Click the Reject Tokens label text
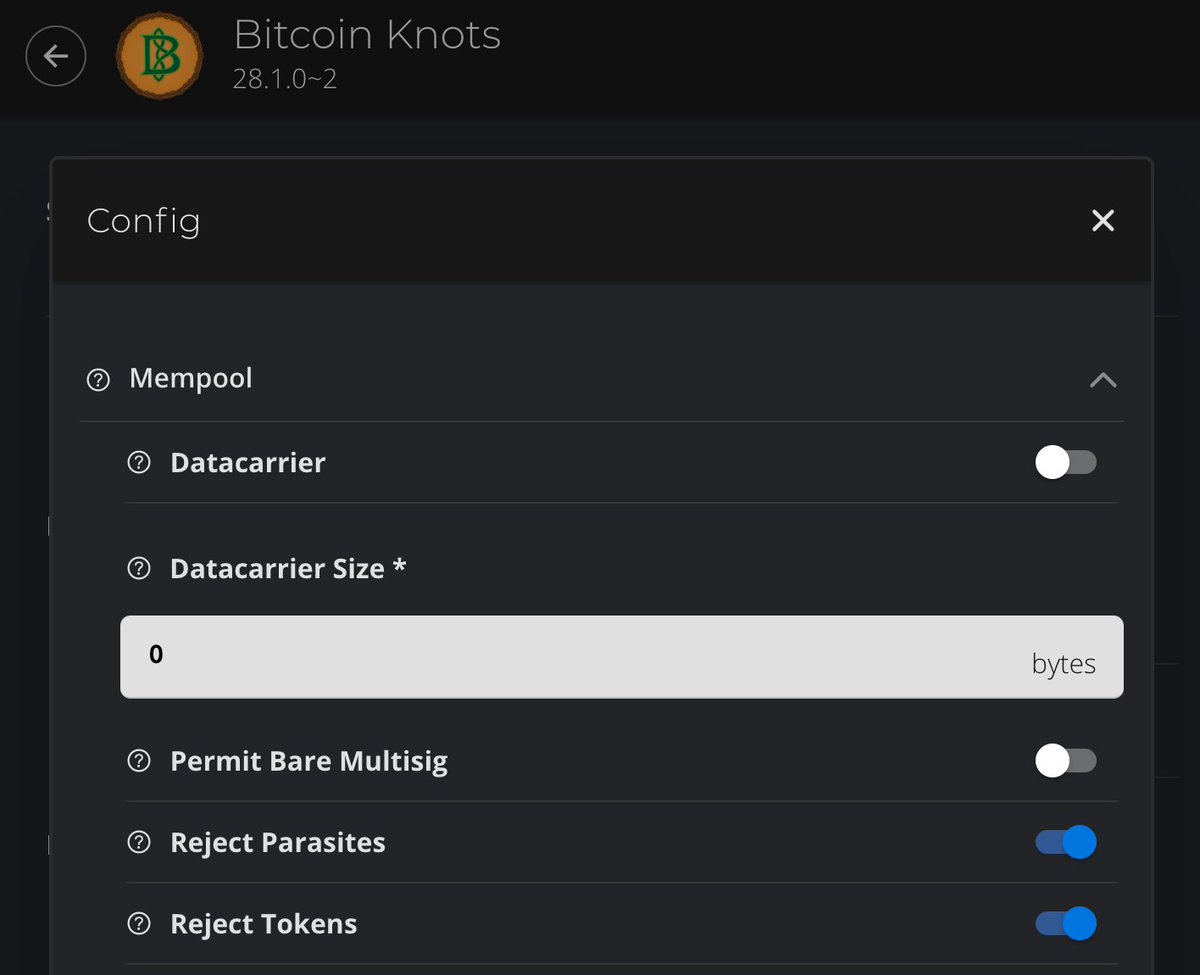1200x975 pixels. pos(264,924)
